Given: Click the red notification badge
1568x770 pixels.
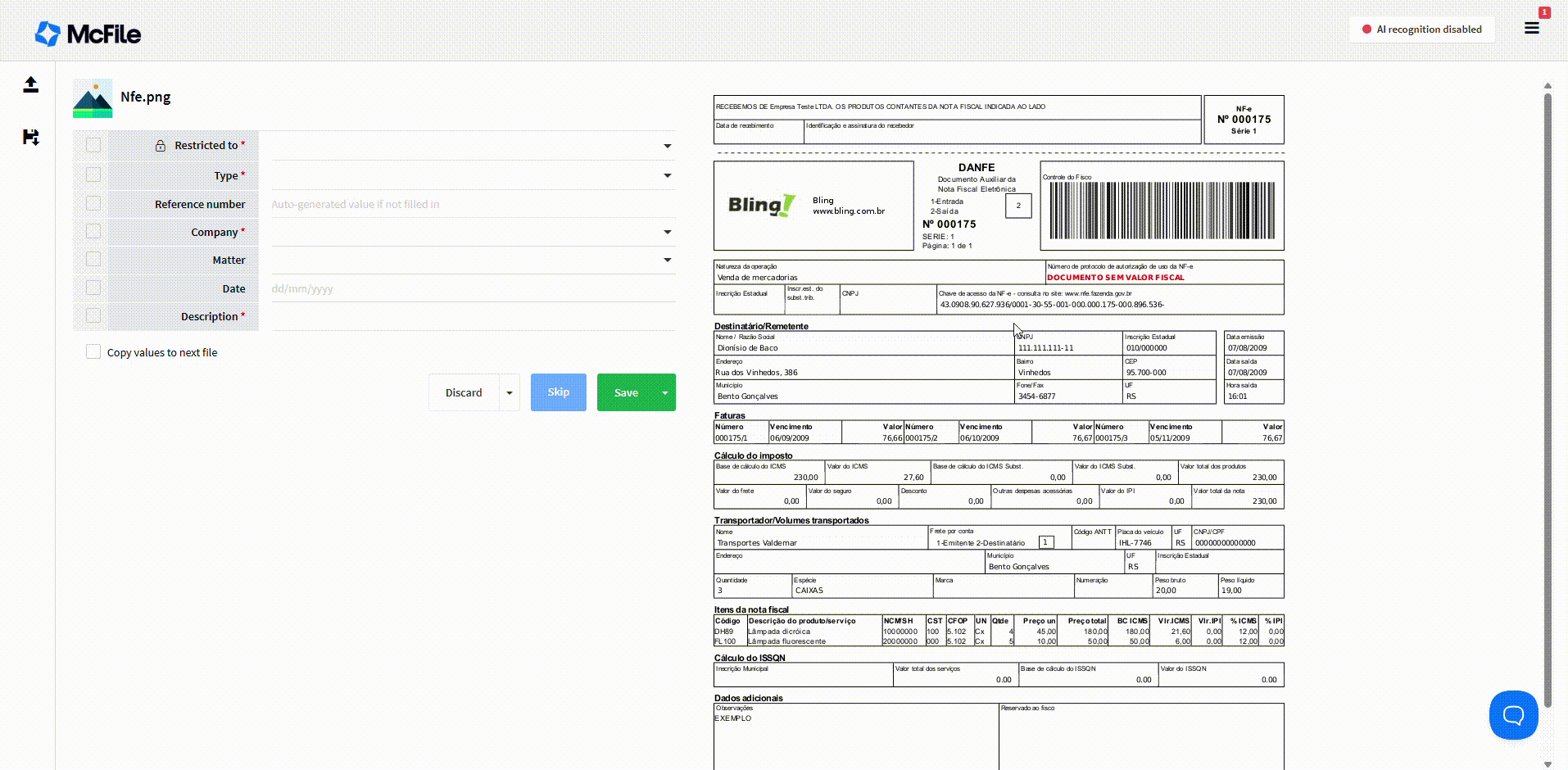Looking at the screenshot, I should (x=1544, y=12).
